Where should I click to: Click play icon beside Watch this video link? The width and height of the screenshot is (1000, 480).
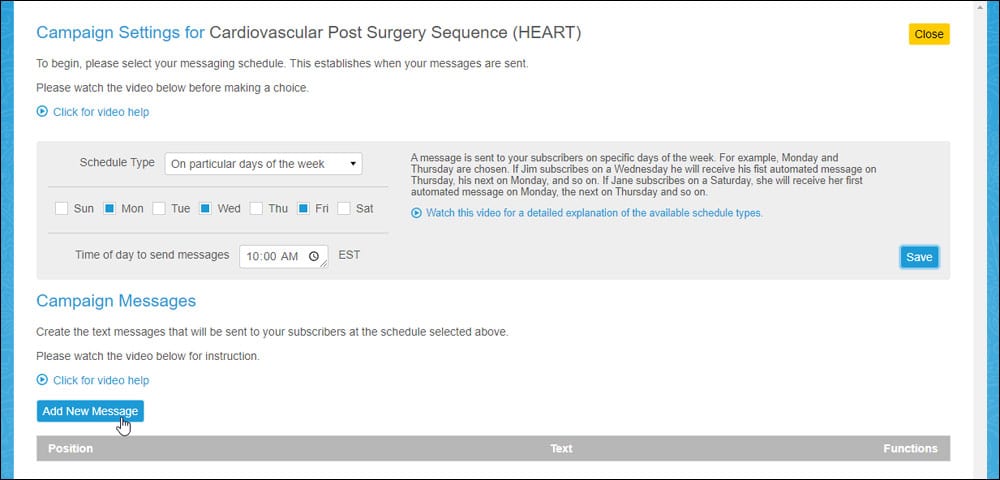point(416,213)
